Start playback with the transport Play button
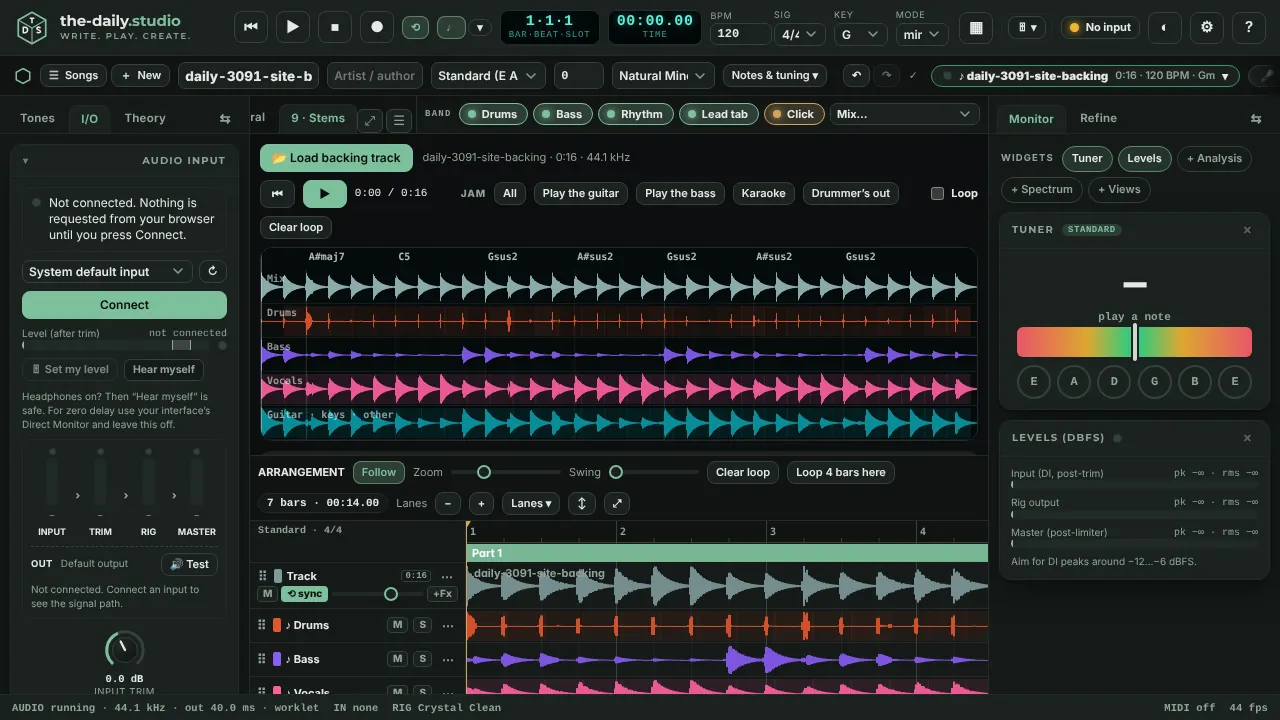The height and width of the screenshot is (720, 1280). coord(293,27)
